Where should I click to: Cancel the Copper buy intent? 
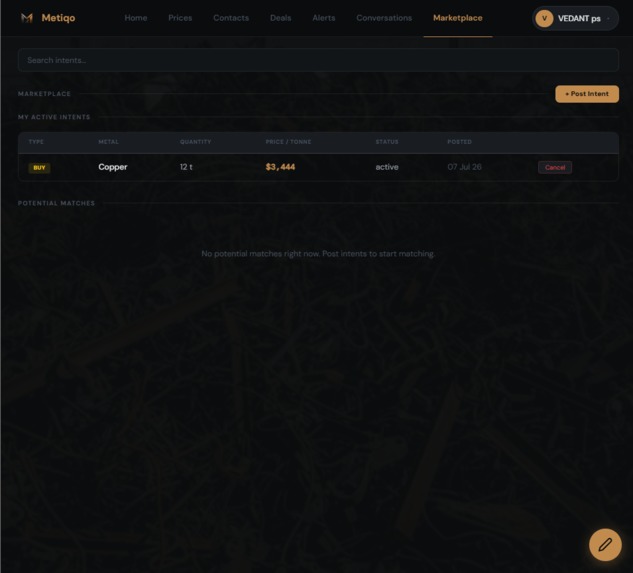tap(555, 167)
